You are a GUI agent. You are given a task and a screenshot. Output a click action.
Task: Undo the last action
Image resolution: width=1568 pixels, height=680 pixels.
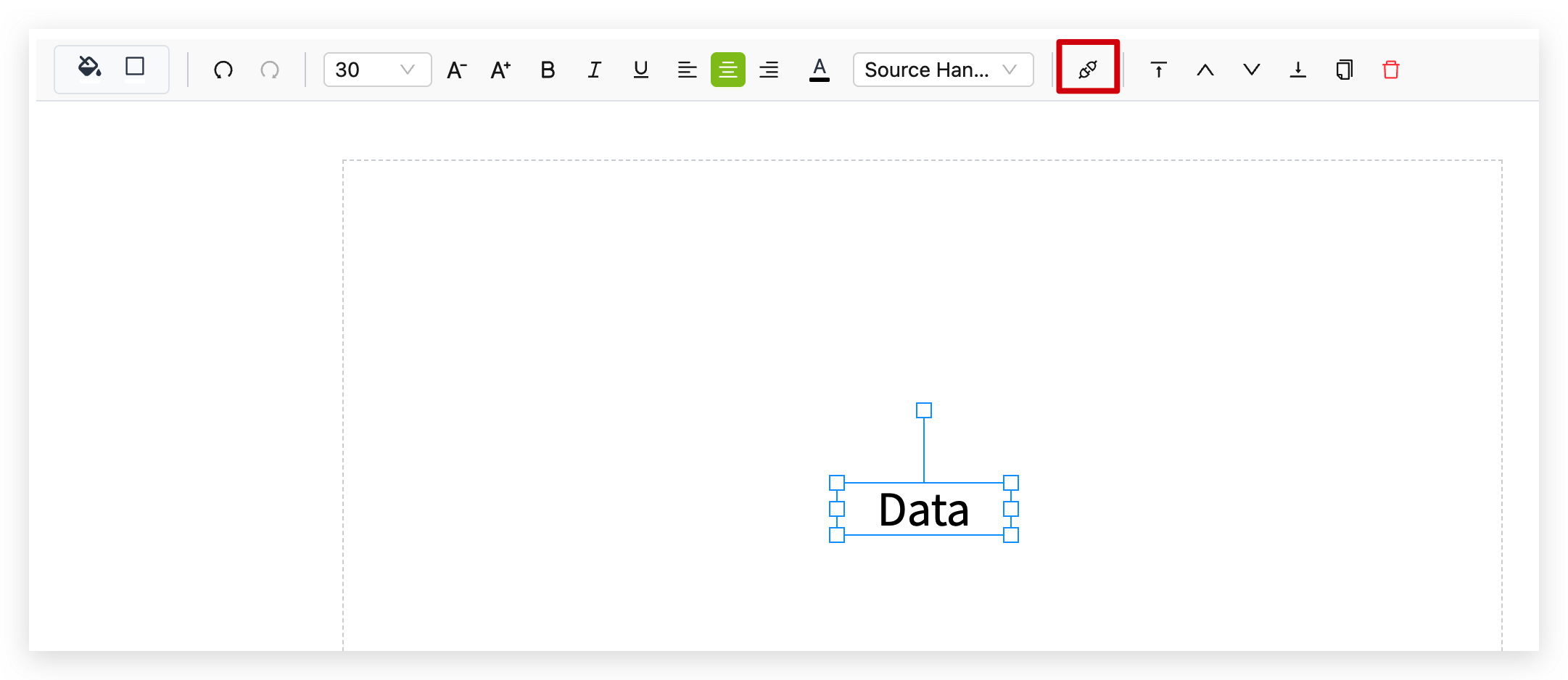click(x=223, y=70)
